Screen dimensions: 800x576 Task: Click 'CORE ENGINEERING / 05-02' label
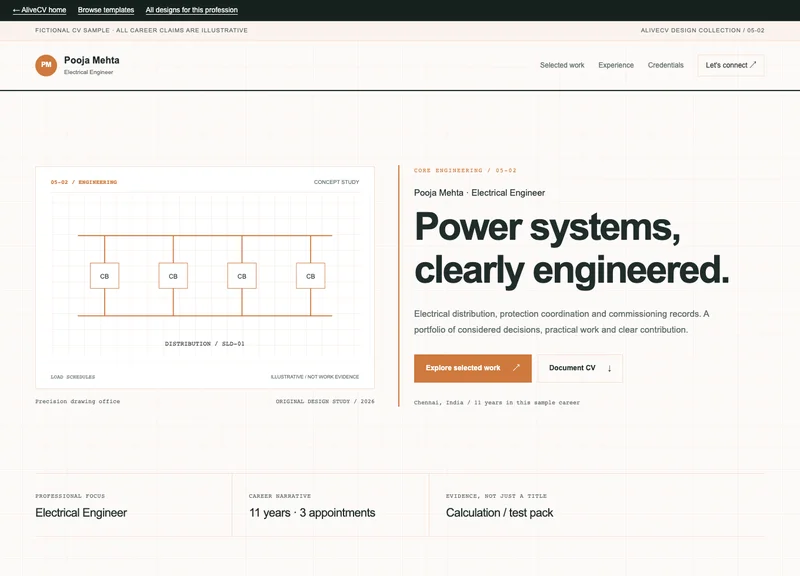(465, 170)
